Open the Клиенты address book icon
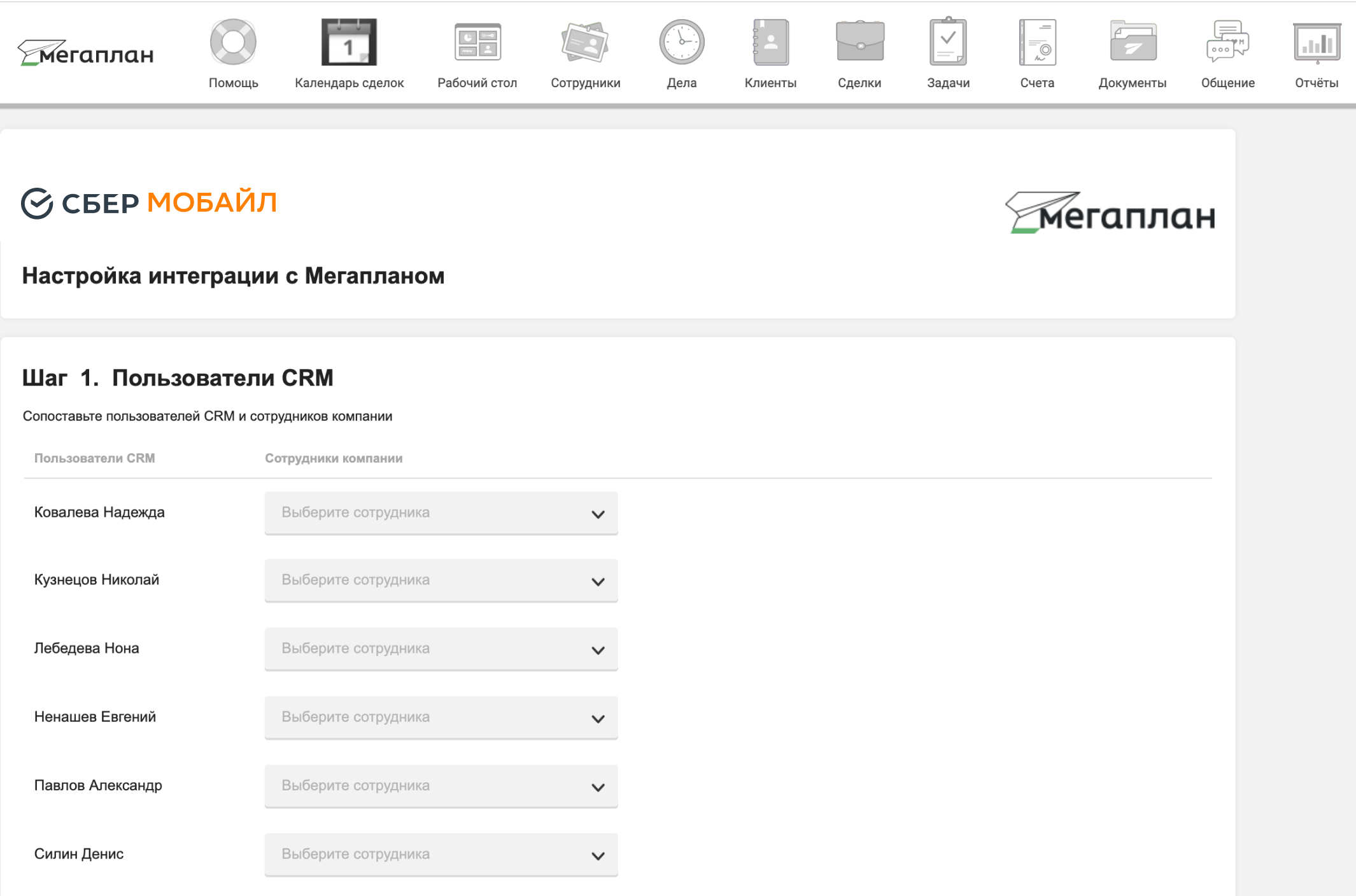This screenshot has width=1356, height=896. pos(770,43)
